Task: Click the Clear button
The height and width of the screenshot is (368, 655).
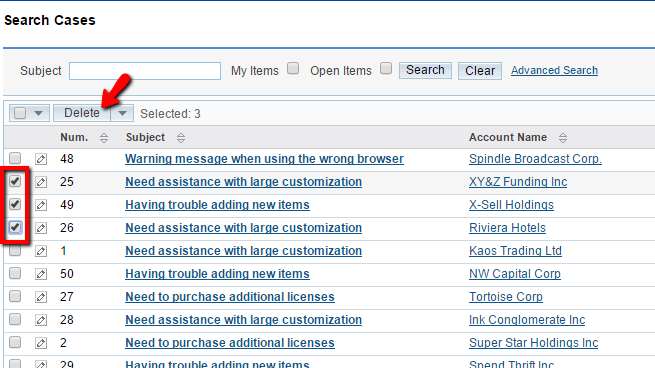Action: 480,71
